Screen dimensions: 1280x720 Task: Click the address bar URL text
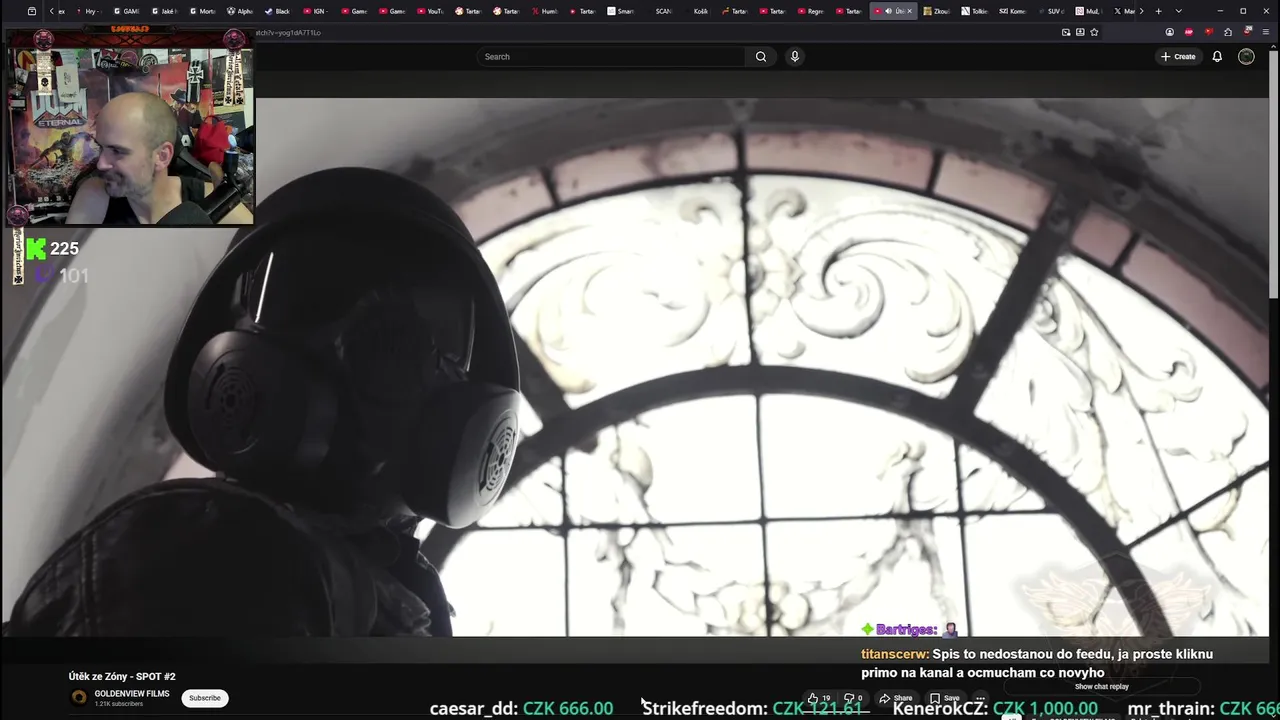[x=288, y=32]
